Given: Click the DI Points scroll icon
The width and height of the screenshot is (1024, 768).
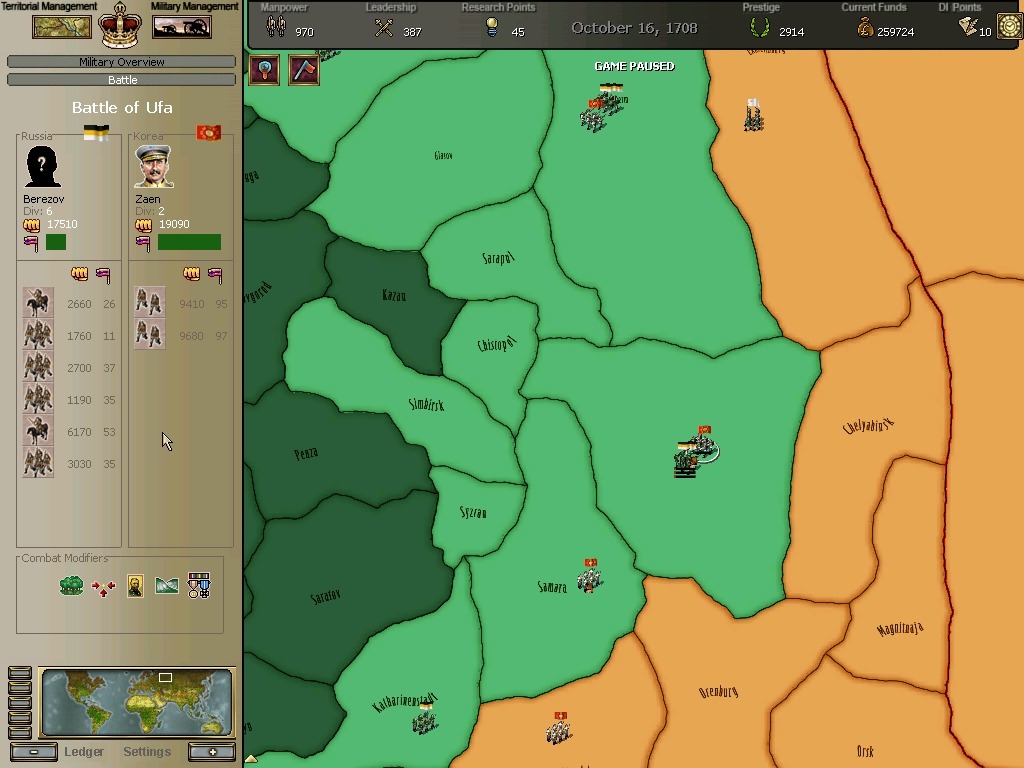Looking at the screenshot, I should point(968,27).
